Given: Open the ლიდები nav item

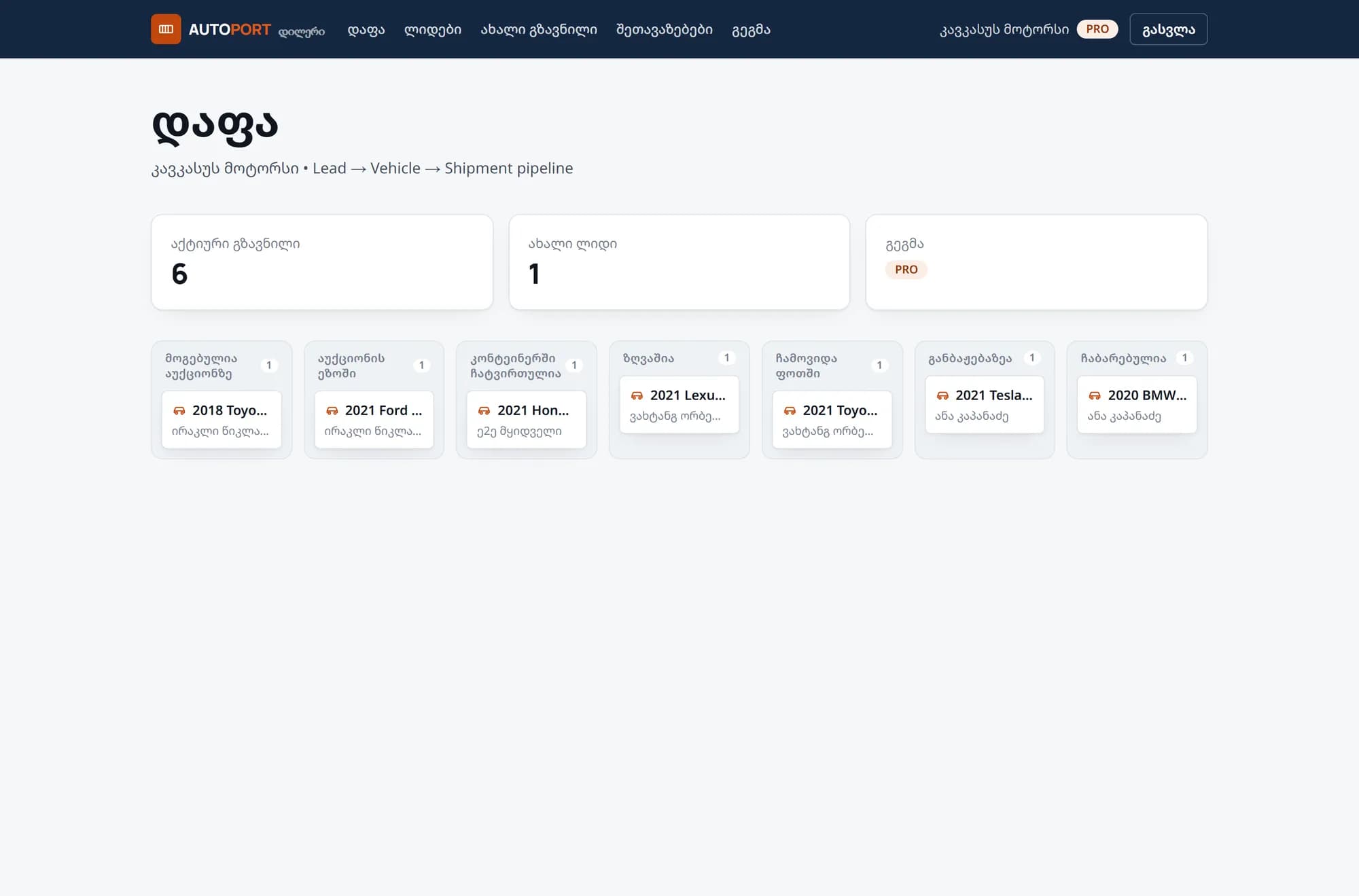Looking at the screenshot, I should (433, 29).
